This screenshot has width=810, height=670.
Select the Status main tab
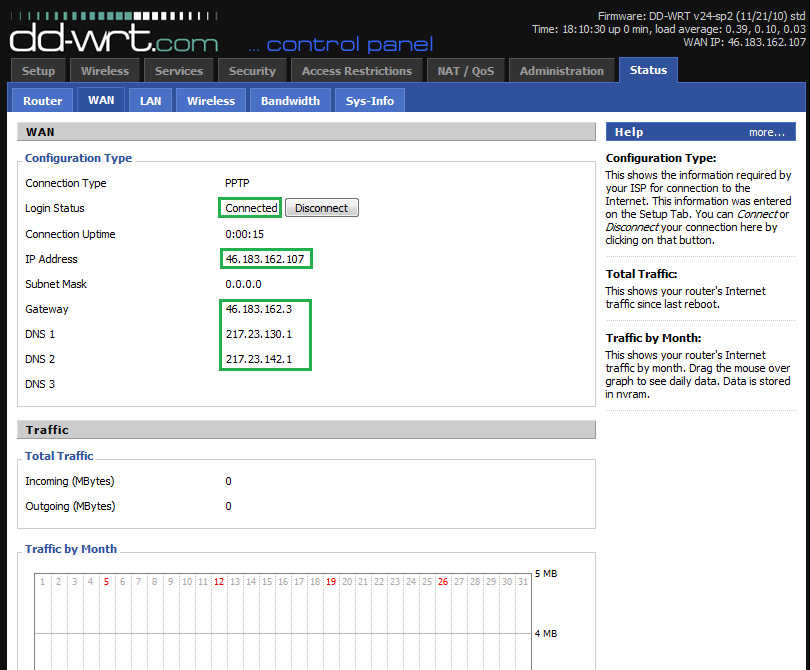pos(648,70)
